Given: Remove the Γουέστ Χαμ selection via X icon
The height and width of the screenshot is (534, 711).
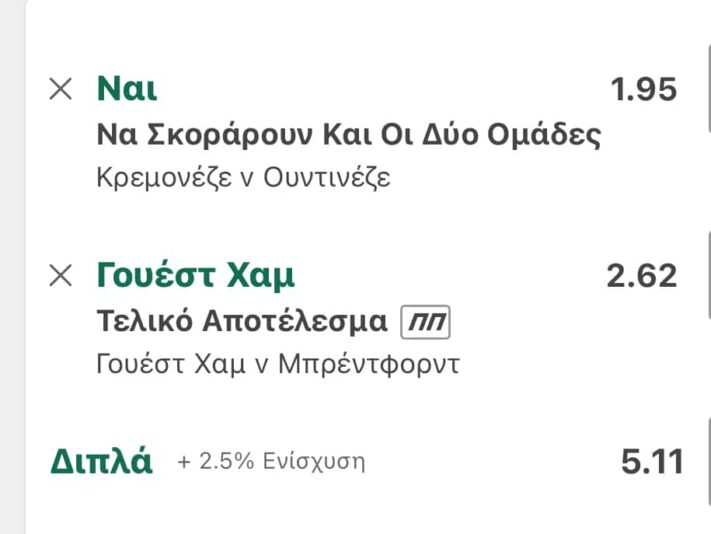Looking at the screenshot, I should pos(61,275).
